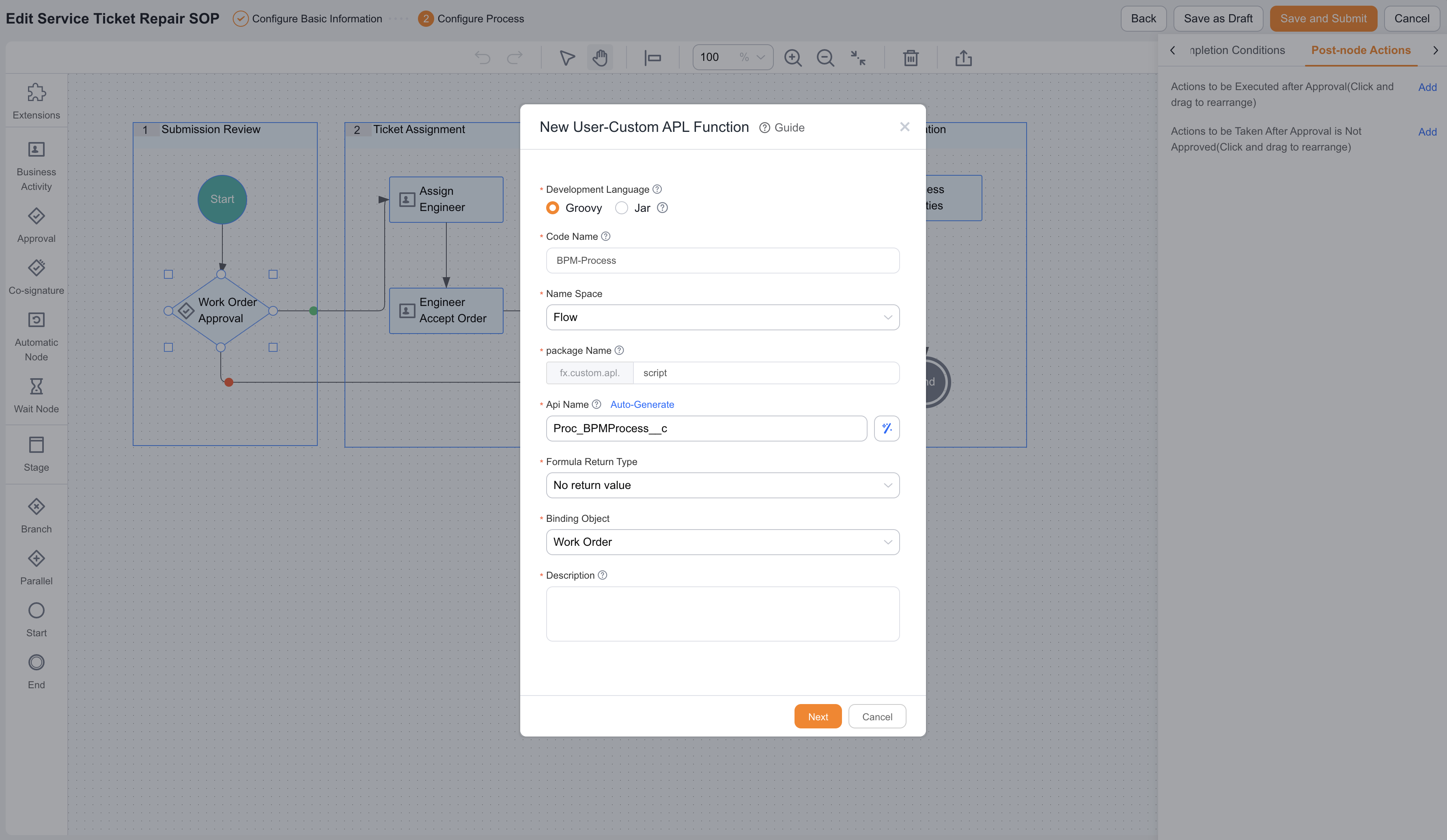Click the package Name script field

tap(766, 373)
